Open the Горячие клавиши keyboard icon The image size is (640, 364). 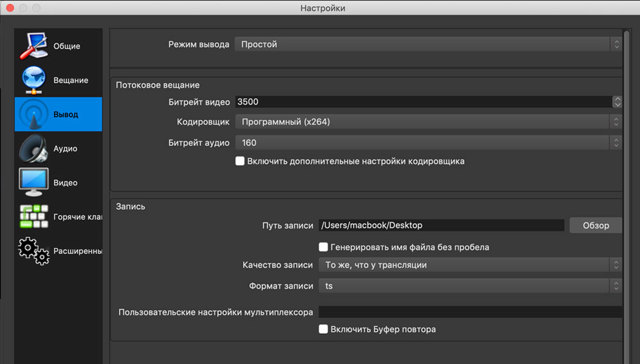pos(33,216)
